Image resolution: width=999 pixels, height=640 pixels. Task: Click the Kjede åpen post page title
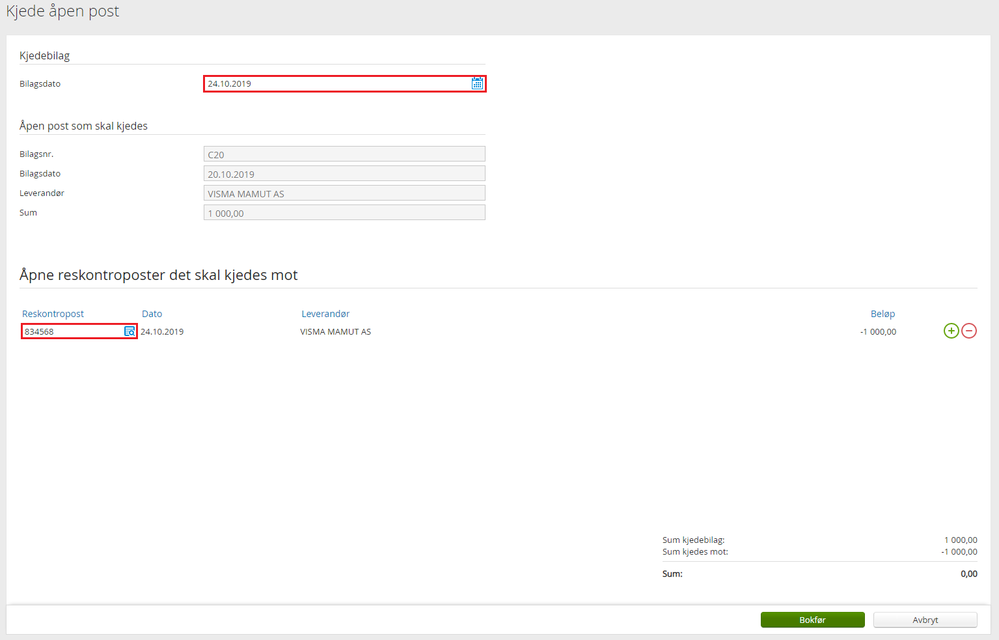tap(62, 11)
